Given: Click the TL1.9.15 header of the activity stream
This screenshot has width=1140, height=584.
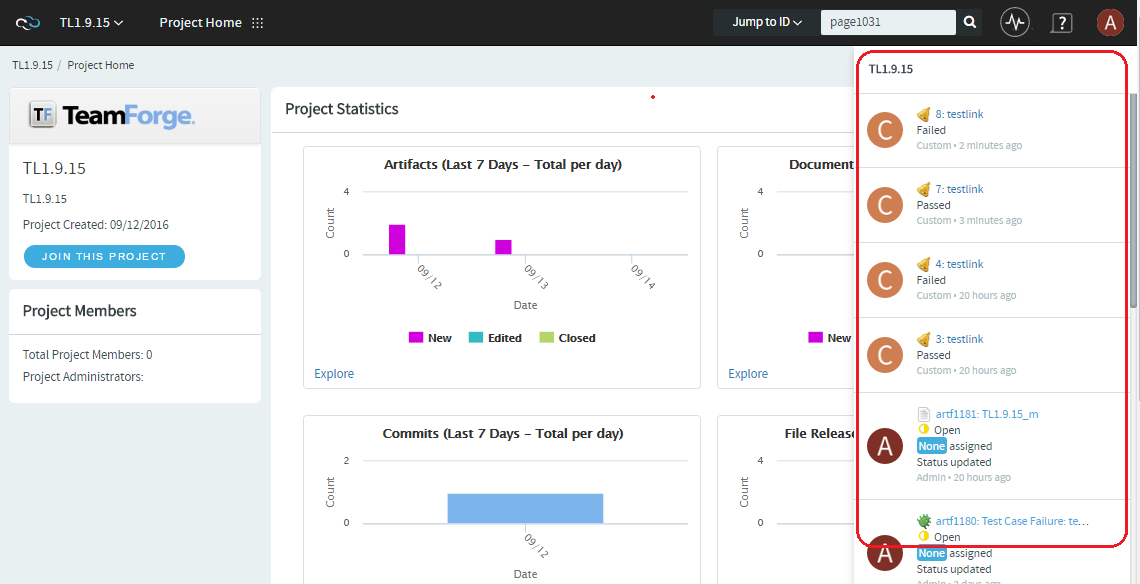Looking at the screenshot, I should [891, 69].
